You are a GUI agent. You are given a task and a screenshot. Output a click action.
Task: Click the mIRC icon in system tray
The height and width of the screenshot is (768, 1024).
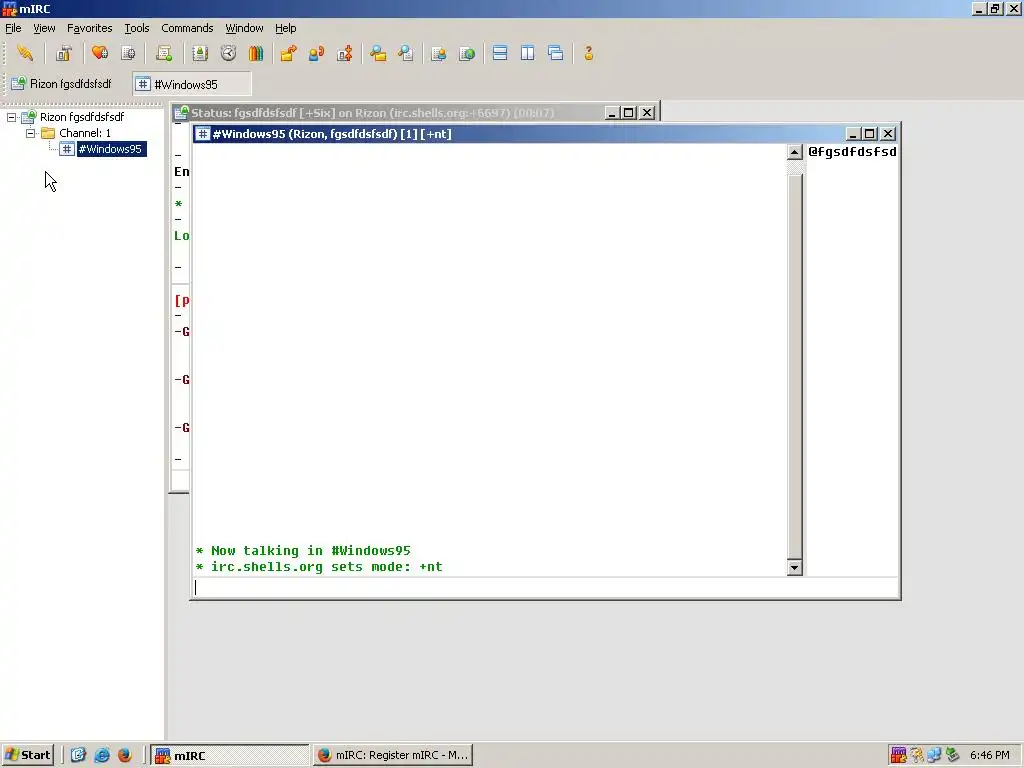899,755
